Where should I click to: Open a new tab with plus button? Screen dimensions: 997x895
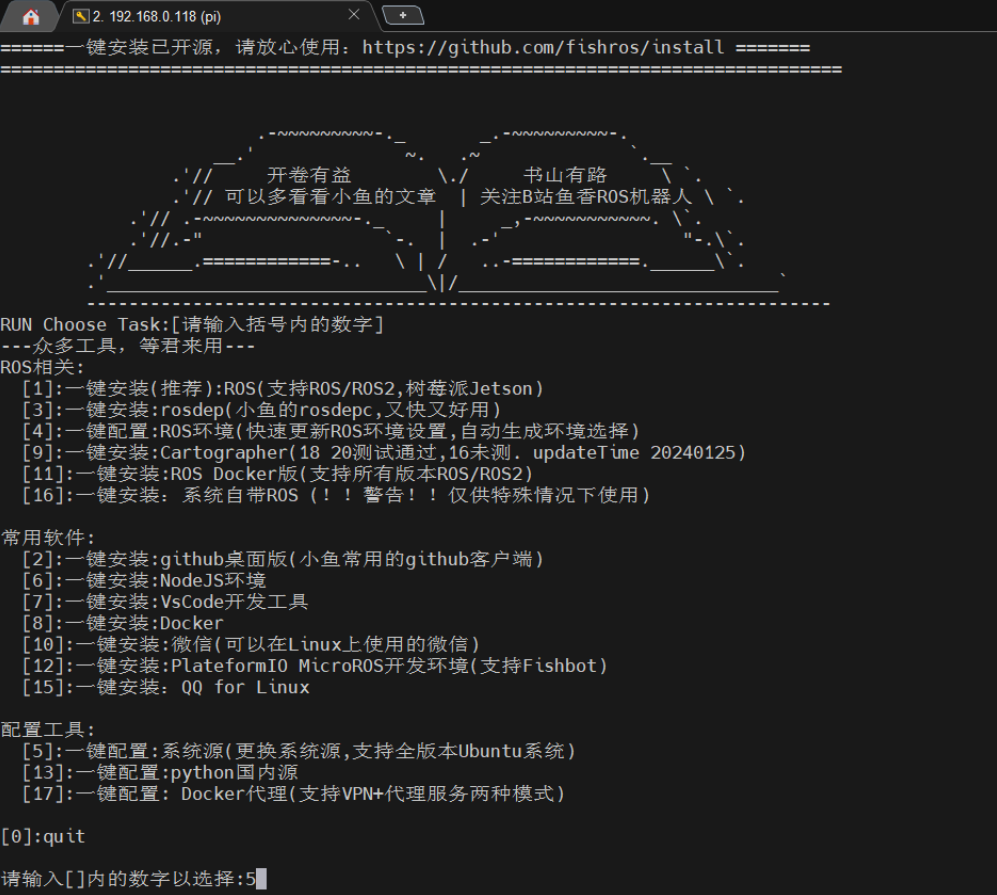[x=402, y=15]
